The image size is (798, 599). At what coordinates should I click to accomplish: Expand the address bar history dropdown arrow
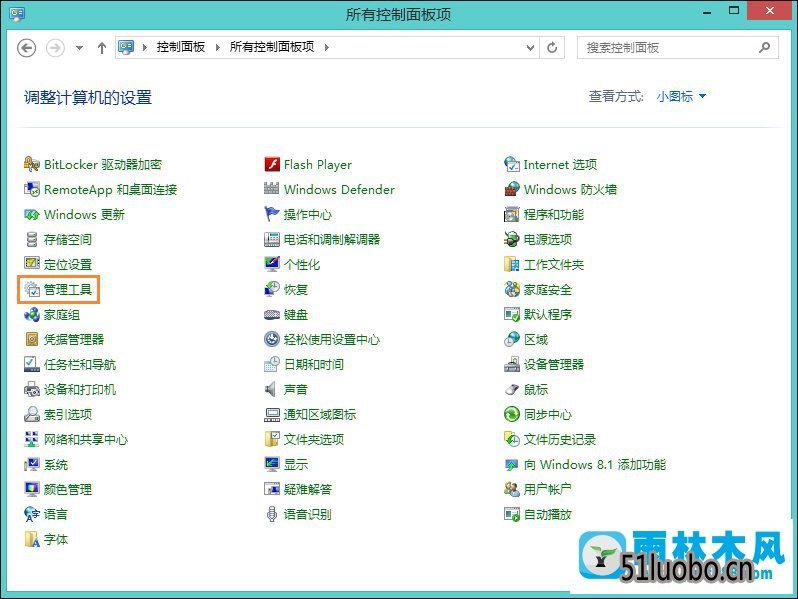click(530, 47)
